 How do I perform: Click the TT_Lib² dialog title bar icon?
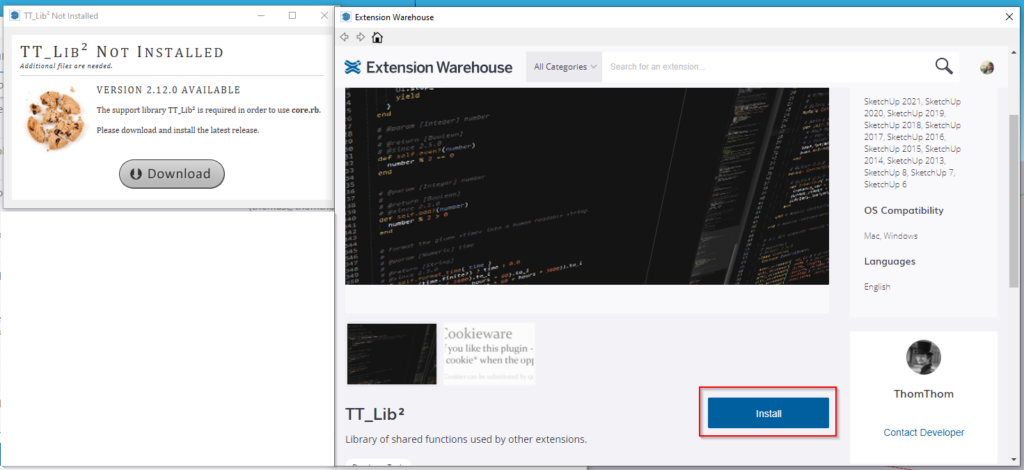15,16
